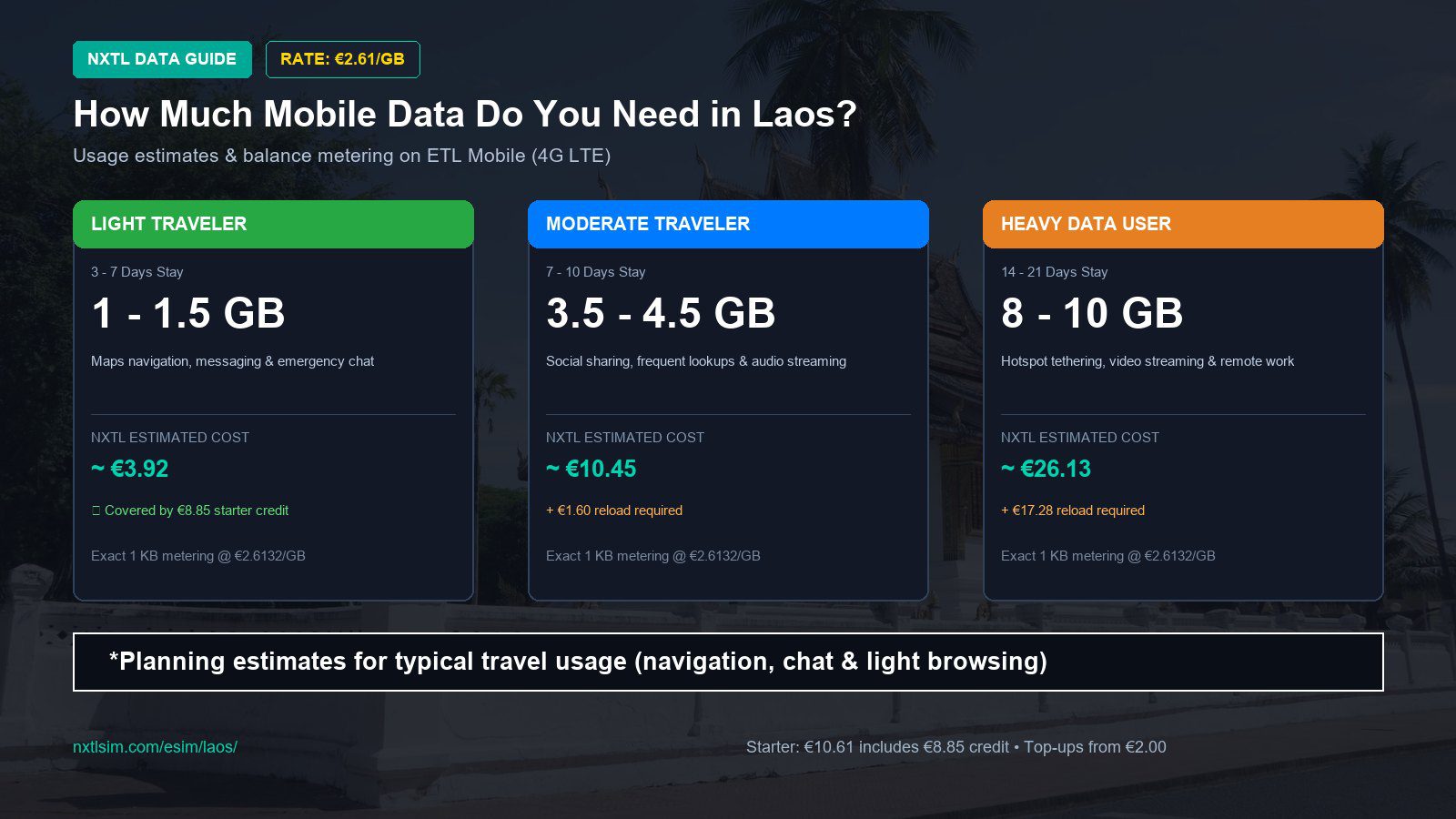Image resolution: width=1456 pixels, height=819 pixels.
Task: Click "+ €1.60 reload required" note
Action: [614, 511]
